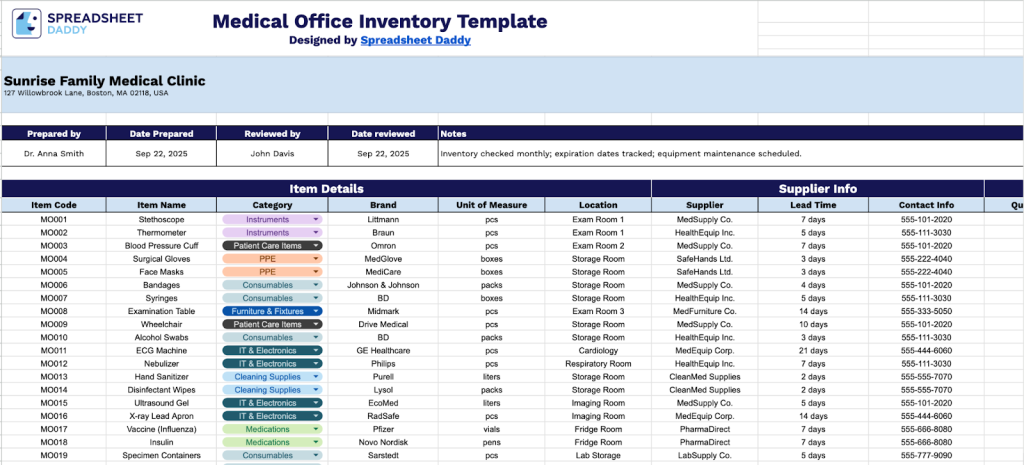The width and height of the screenshot is (1024, 465).
Task: Click the Respiratory Room location cell
Action: click(598, 364)
